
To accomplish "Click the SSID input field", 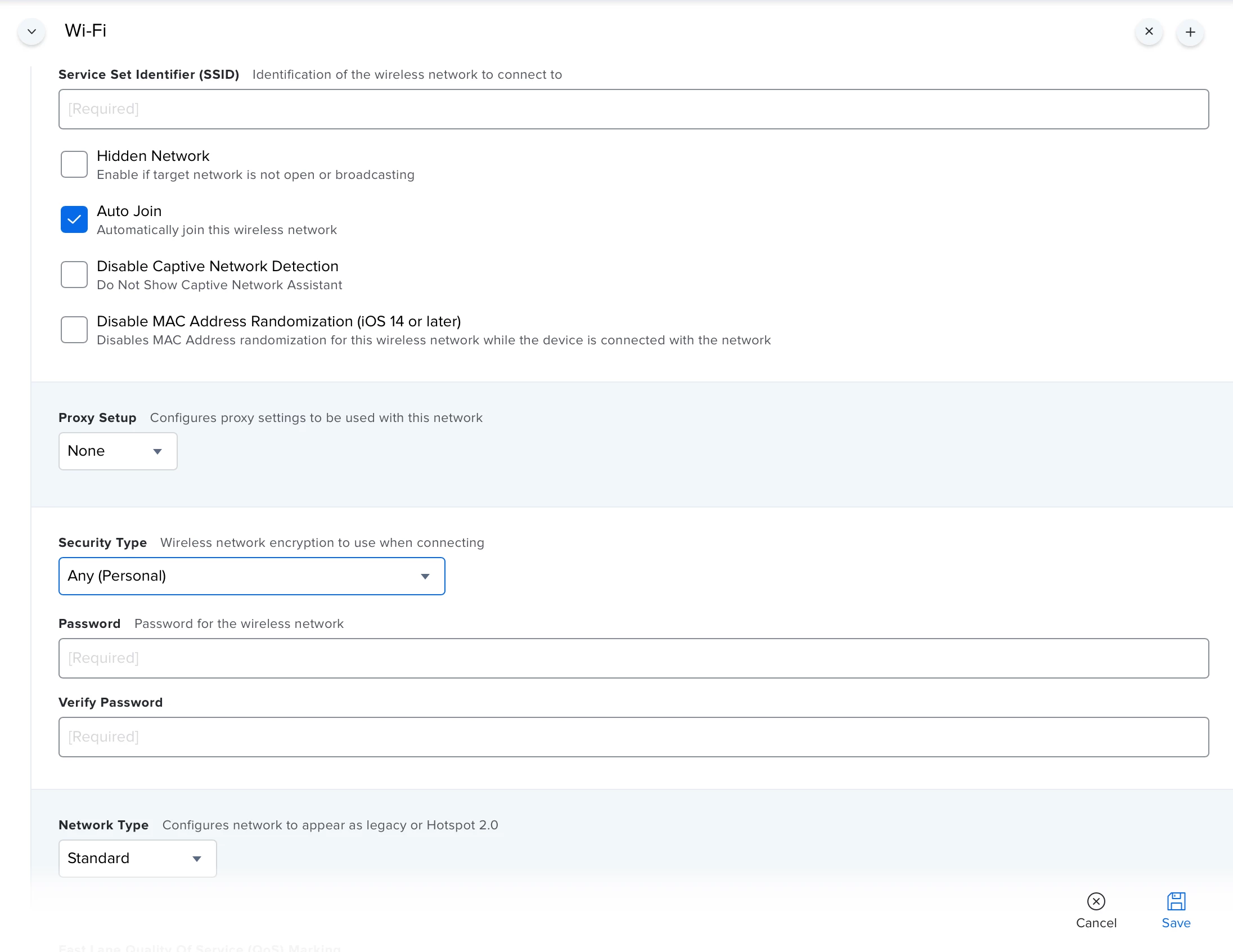I will [633, 109].
